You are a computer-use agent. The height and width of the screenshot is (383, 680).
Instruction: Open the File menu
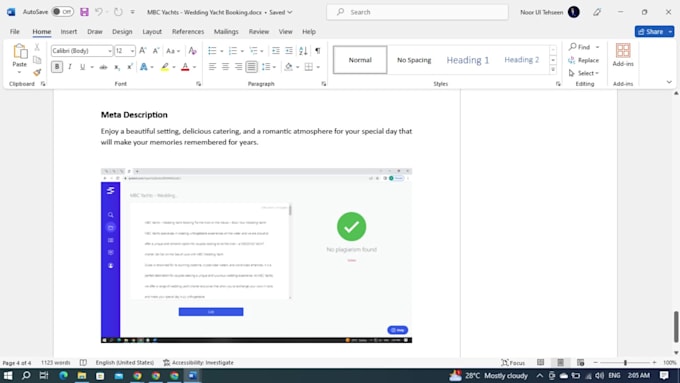coord(15,32)
